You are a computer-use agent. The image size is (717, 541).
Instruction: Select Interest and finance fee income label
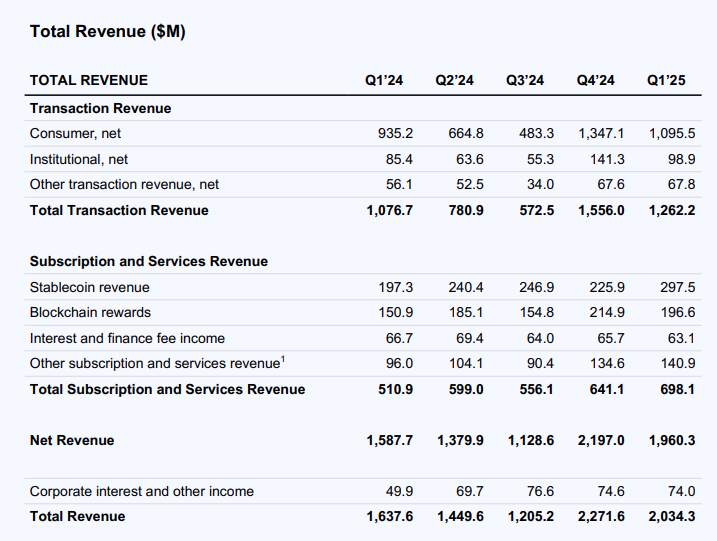coord(127,339)
